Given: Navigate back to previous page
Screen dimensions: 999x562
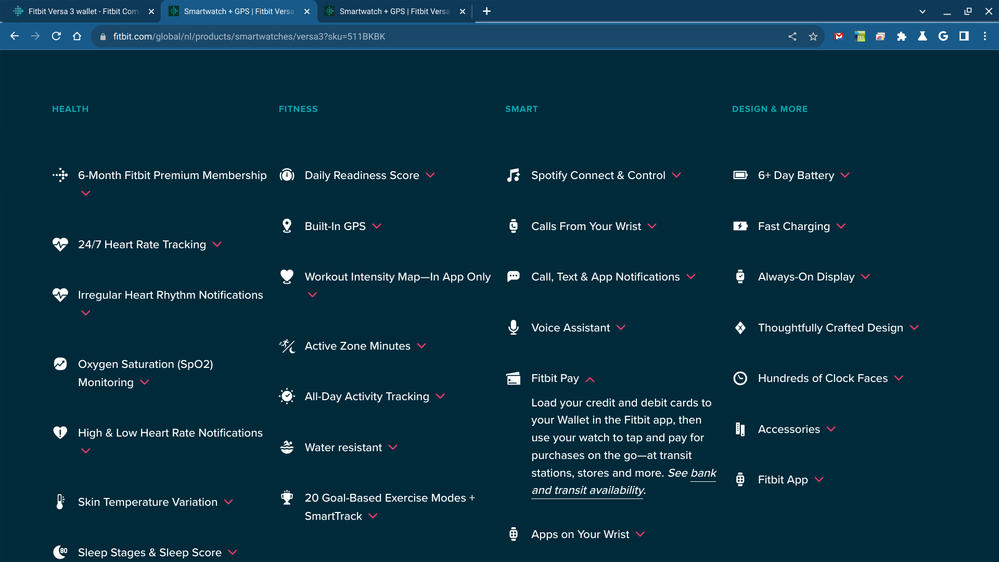Looking at the screenshot, I should (14, 36).
